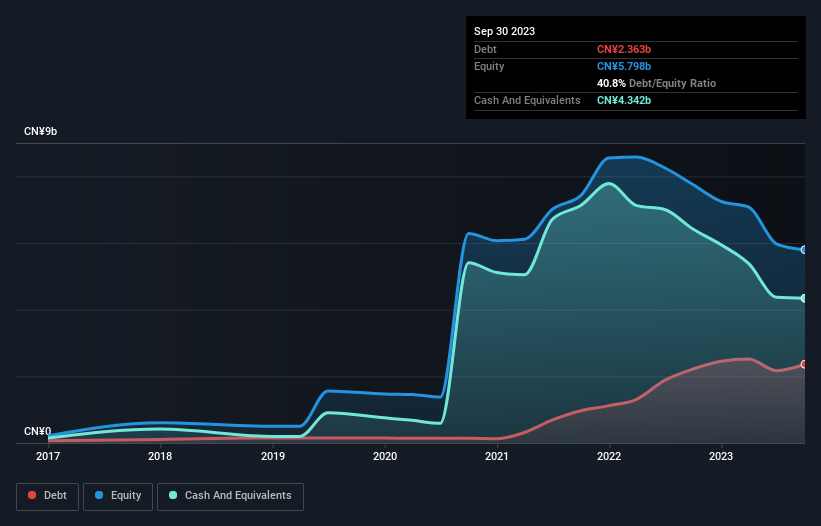Toggle the Cash And Equivalents legend button

[x=230, y=496]
